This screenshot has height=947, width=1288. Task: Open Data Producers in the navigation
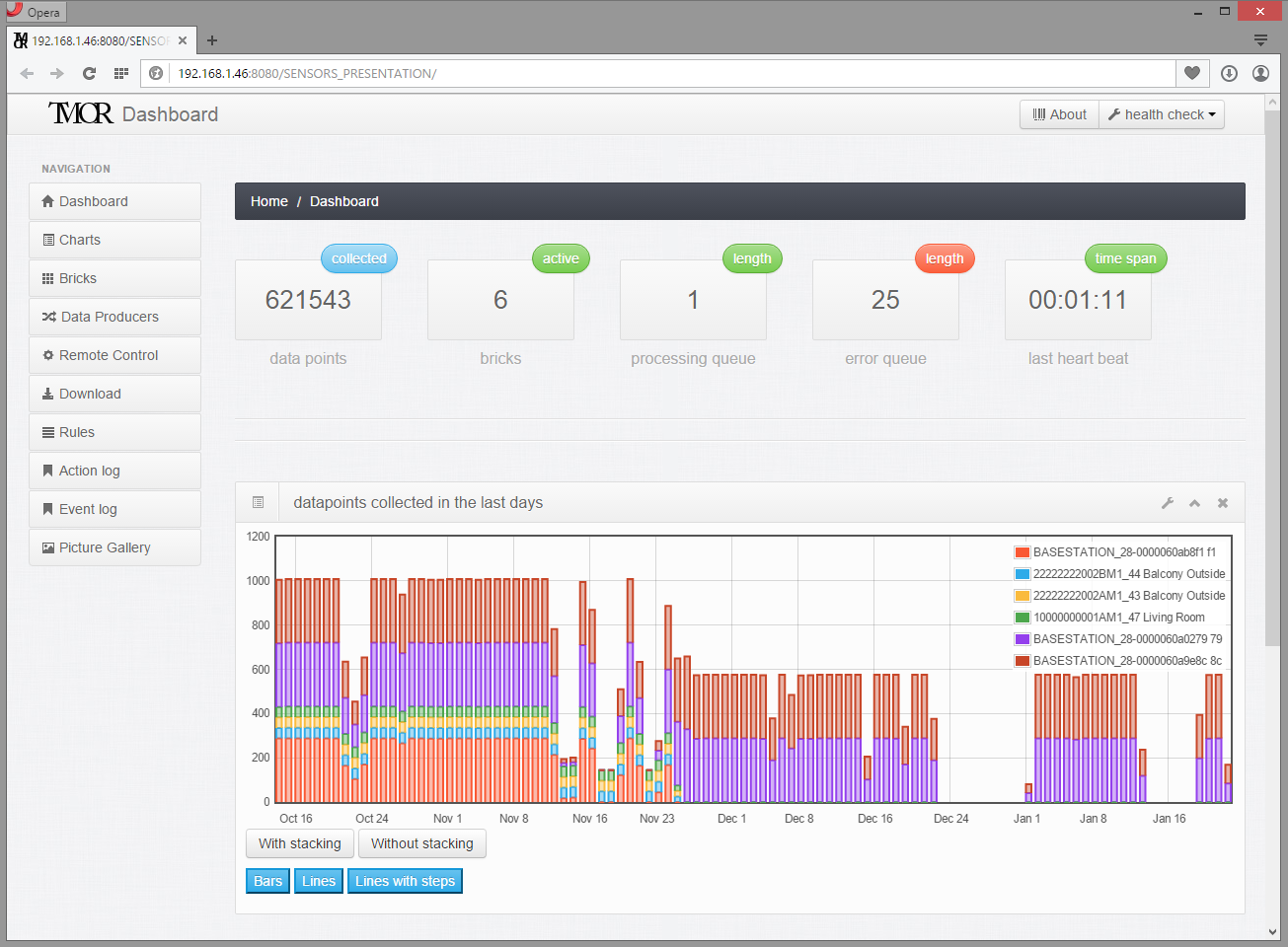coord(114,317)
